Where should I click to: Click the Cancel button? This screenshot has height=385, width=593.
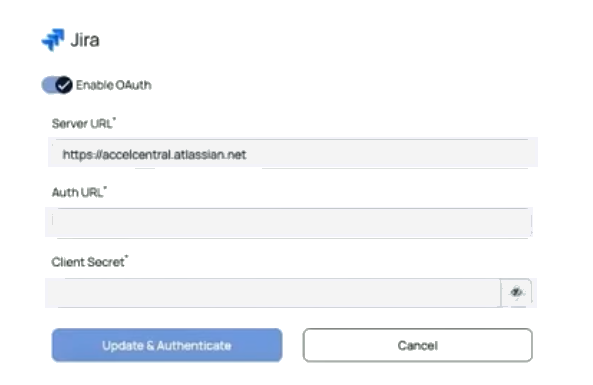point(418,345)
